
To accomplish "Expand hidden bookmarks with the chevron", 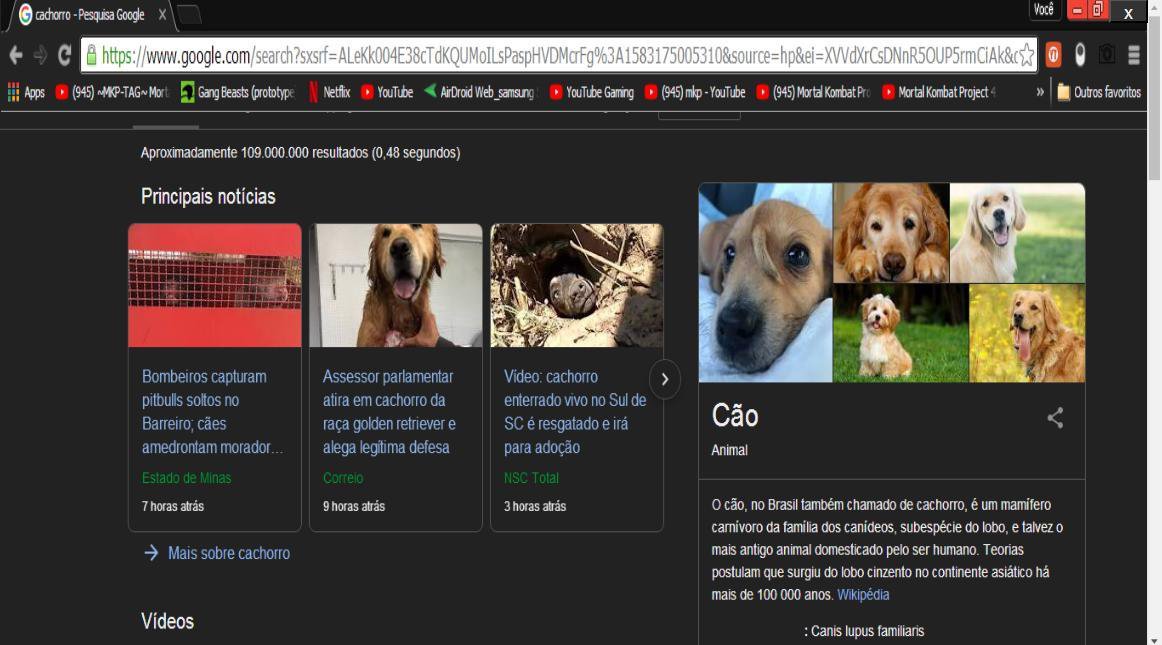I will point(1040,92).
